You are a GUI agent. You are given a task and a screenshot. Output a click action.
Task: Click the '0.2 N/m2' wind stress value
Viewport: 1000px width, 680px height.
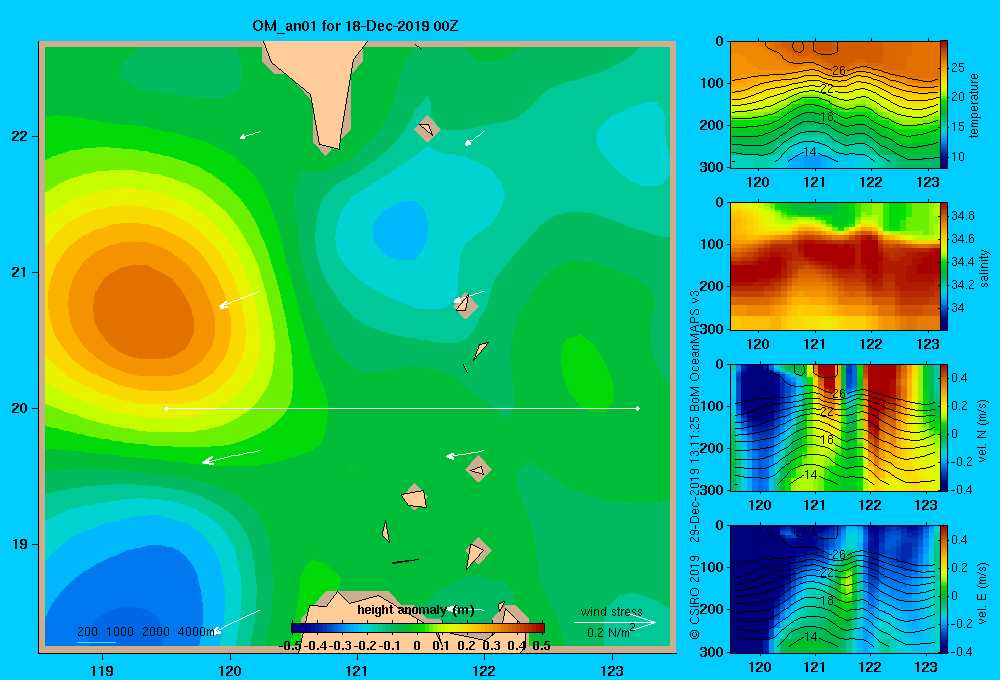pos(611,632)
